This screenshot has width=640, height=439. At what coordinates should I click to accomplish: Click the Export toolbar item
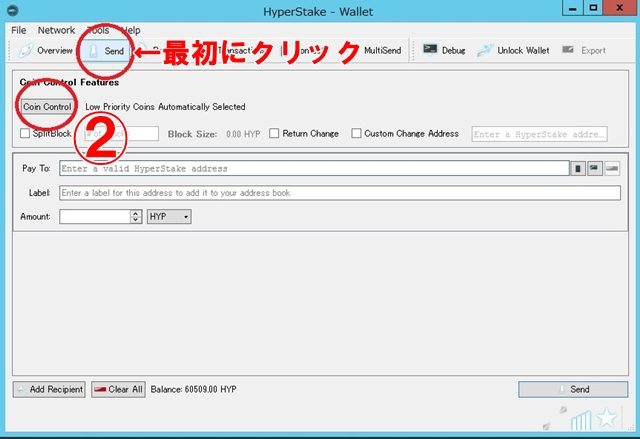584,51
